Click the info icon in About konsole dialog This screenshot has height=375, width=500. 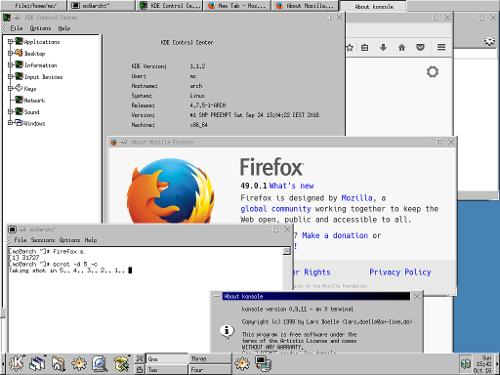pos(227,331)
